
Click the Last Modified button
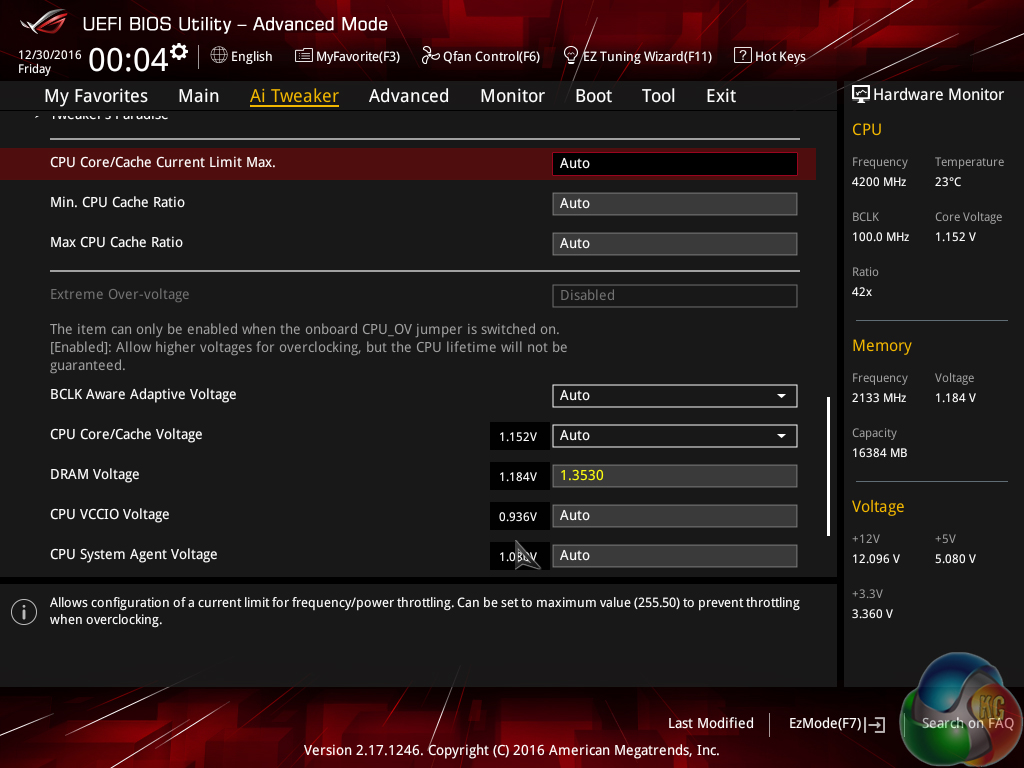pos(710,723)
